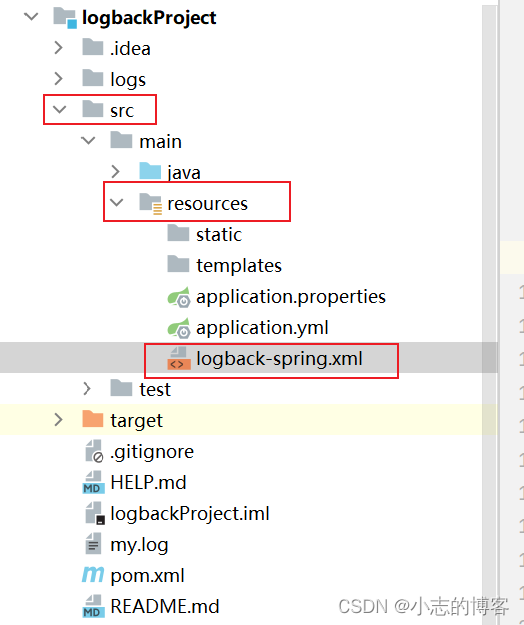Click the logbackProject.iml file icon

click(x=95, y=513)
